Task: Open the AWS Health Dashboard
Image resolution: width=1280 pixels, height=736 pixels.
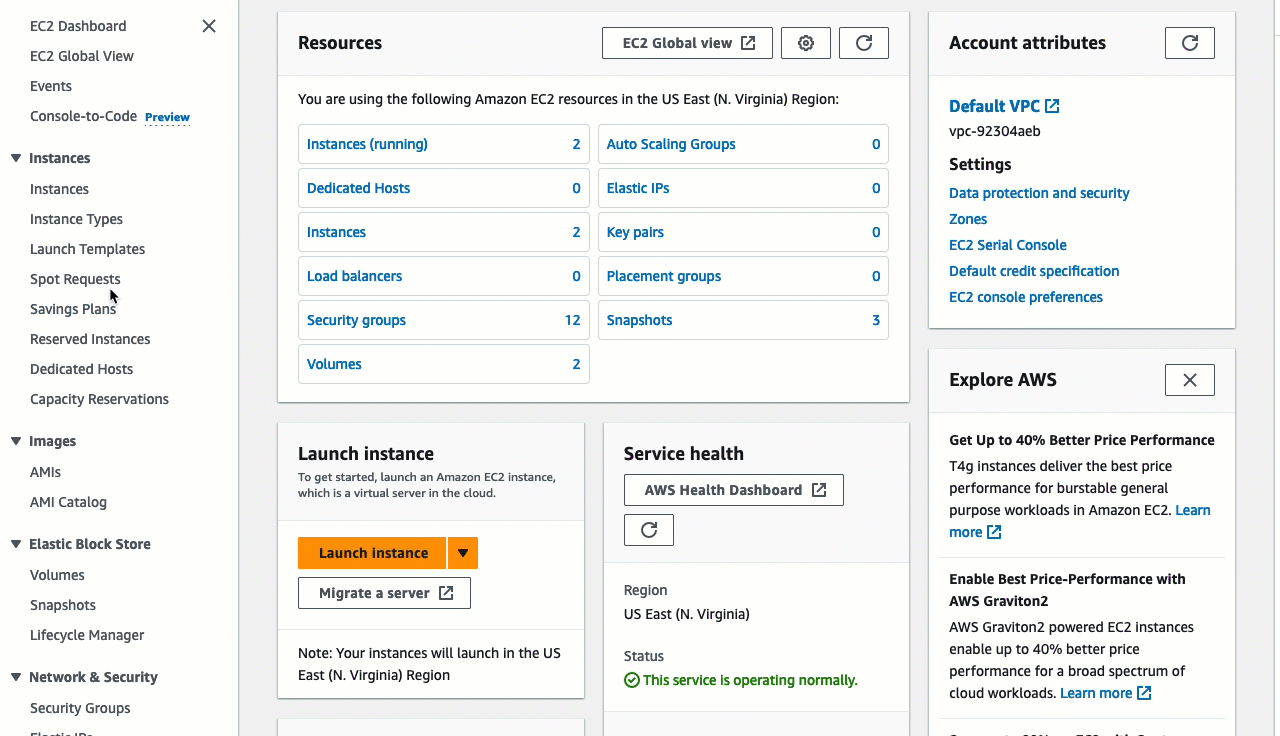Action: pyautogui.click(x=733, y=490)
